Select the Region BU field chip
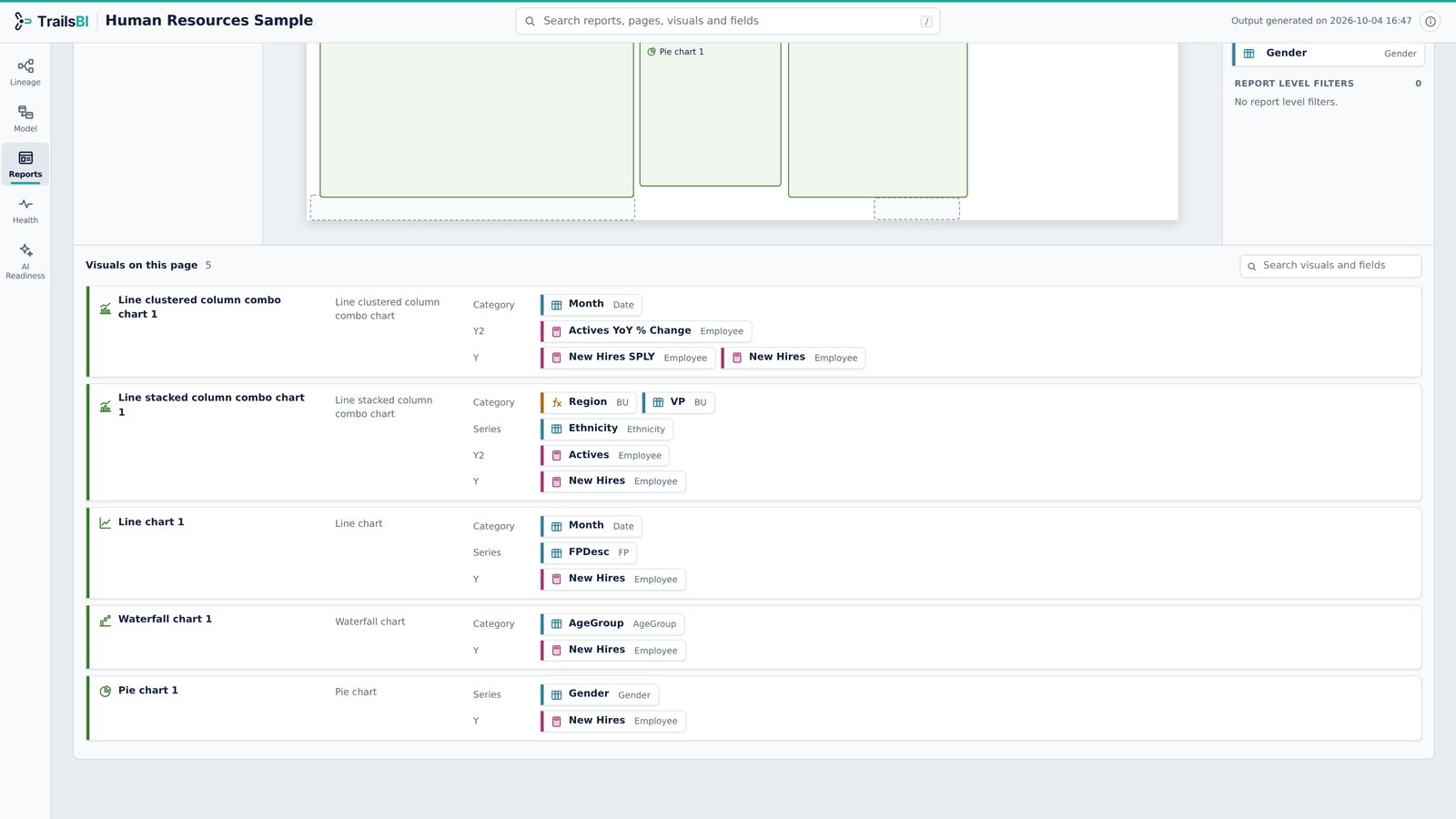This screenshot has height=819, width=1456. tap(589, 402)
